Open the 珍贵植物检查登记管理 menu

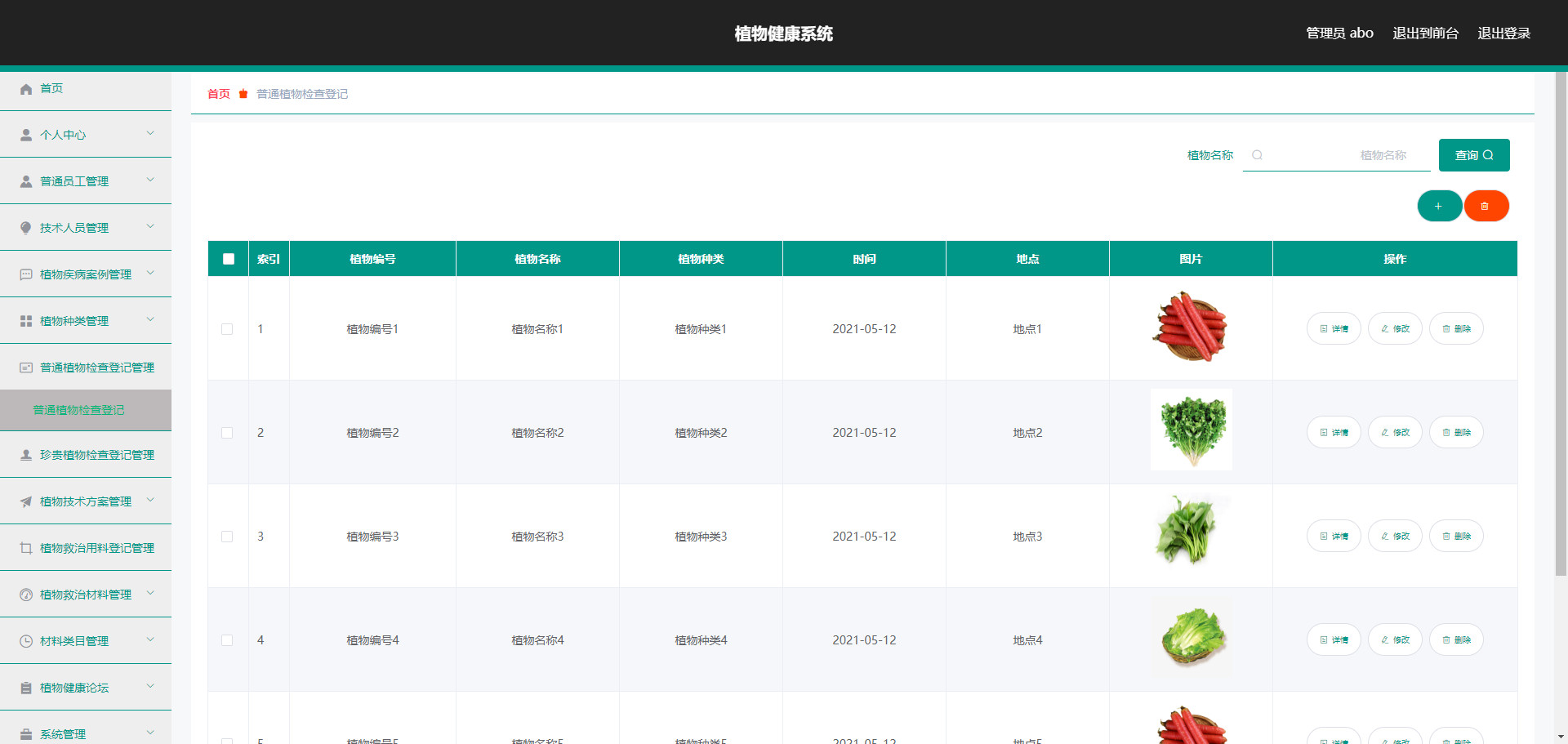96,455
